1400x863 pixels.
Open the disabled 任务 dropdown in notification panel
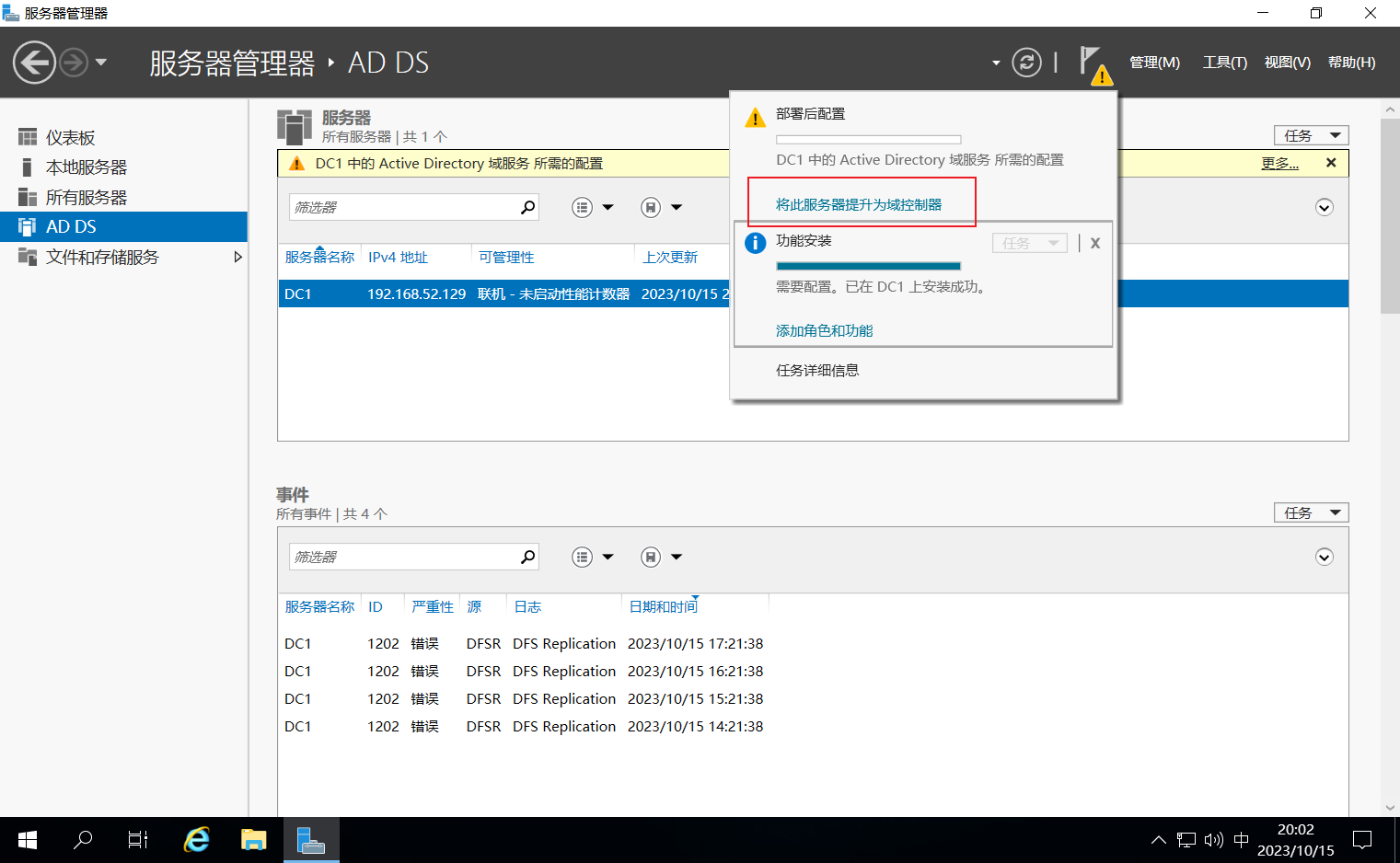[x=1030, y=243]
